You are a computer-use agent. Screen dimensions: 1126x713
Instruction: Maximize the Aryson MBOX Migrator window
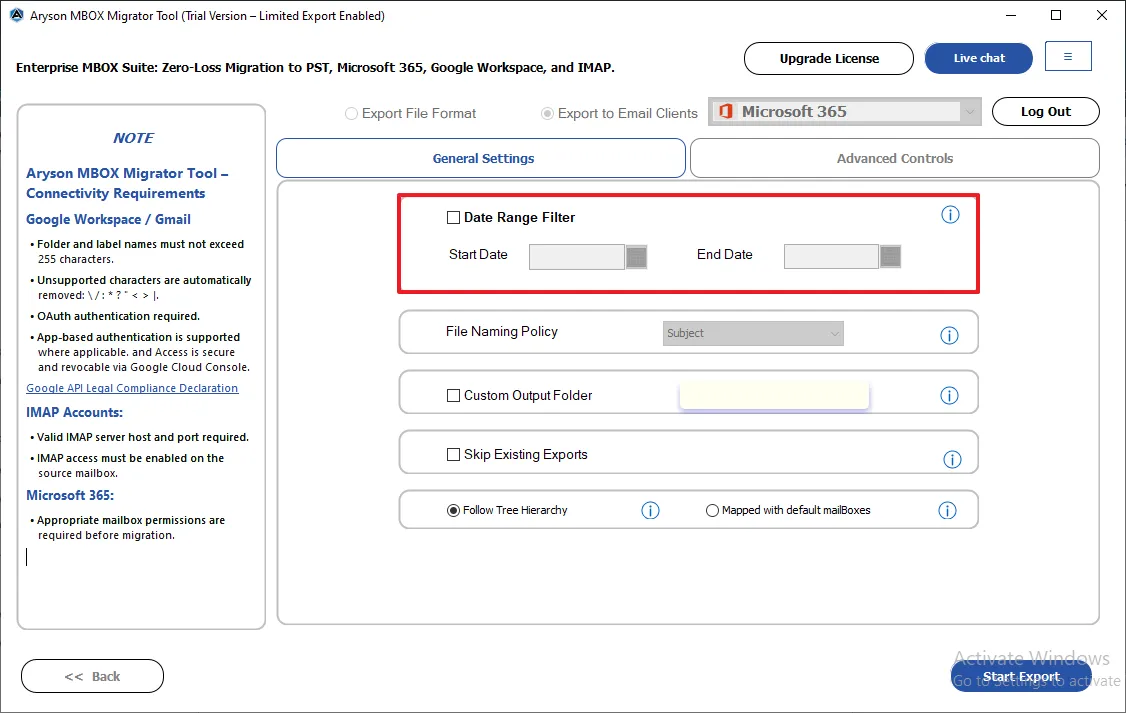[x=1056, y=15]
